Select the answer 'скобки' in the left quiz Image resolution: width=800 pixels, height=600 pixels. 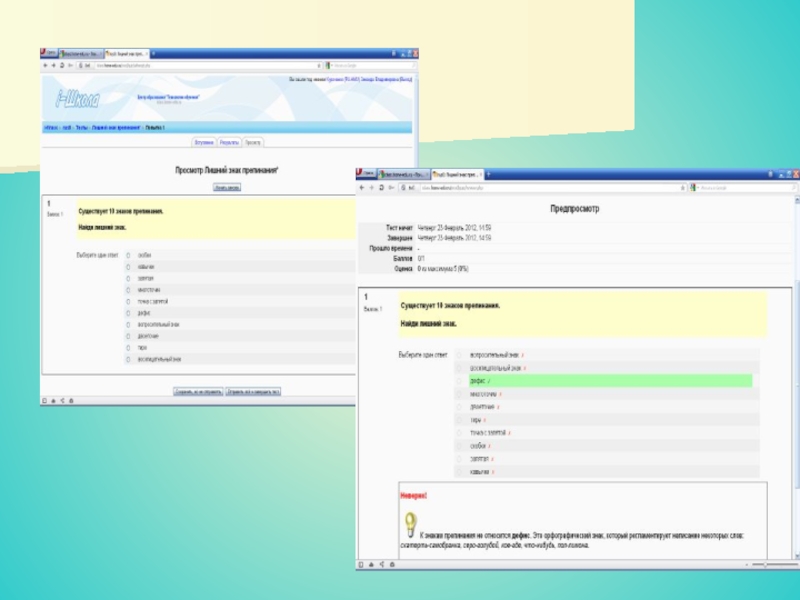coord(128,255)
